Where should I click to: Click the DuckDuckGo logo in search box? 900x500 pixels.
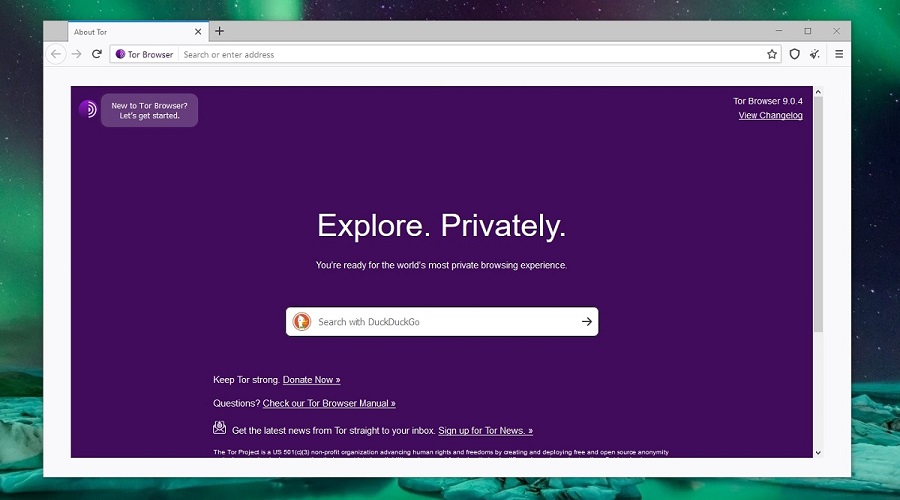[301, 322]
